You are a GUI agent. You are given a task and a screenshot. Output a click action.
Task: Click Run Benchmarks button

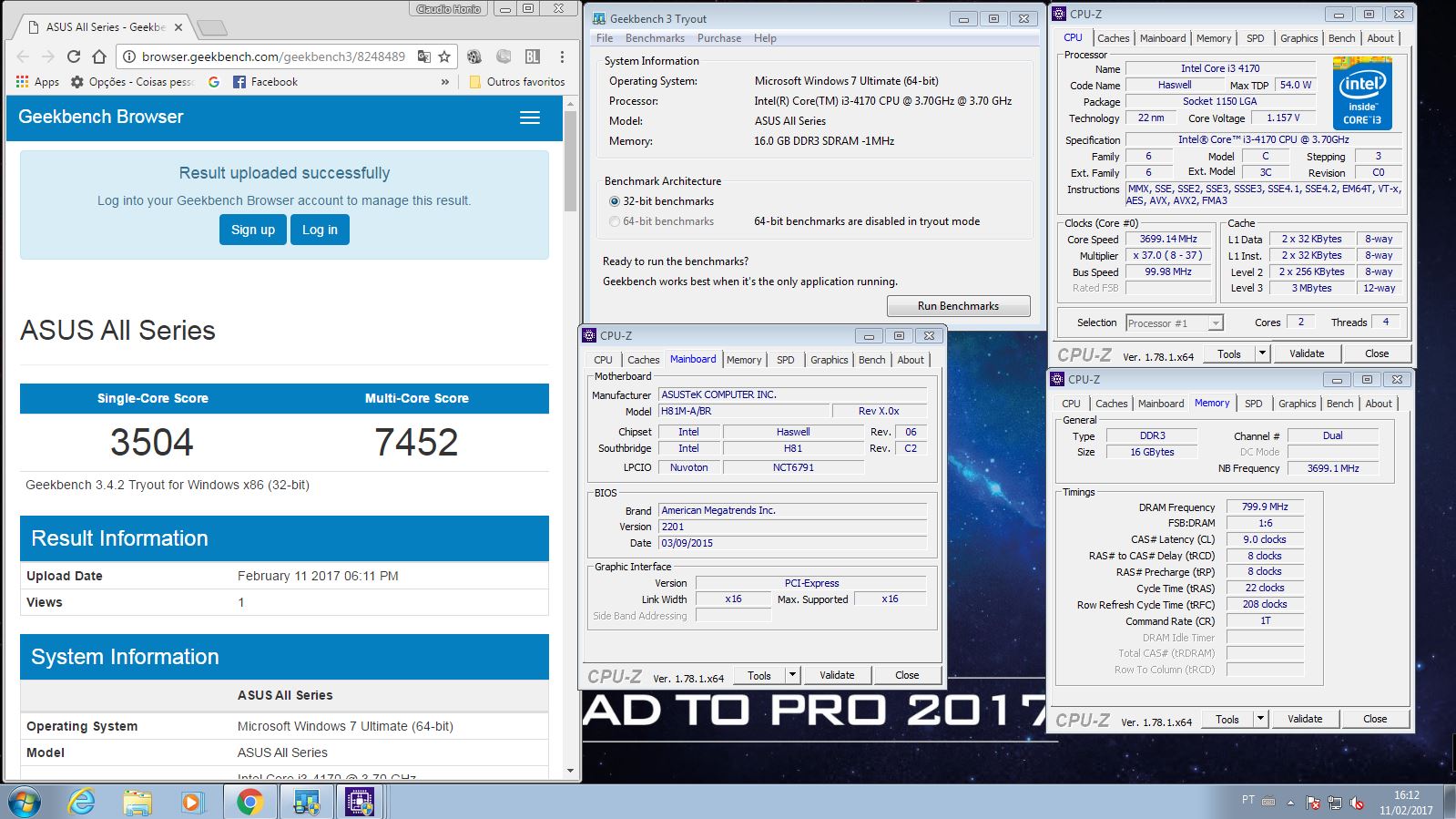point(958,306)
